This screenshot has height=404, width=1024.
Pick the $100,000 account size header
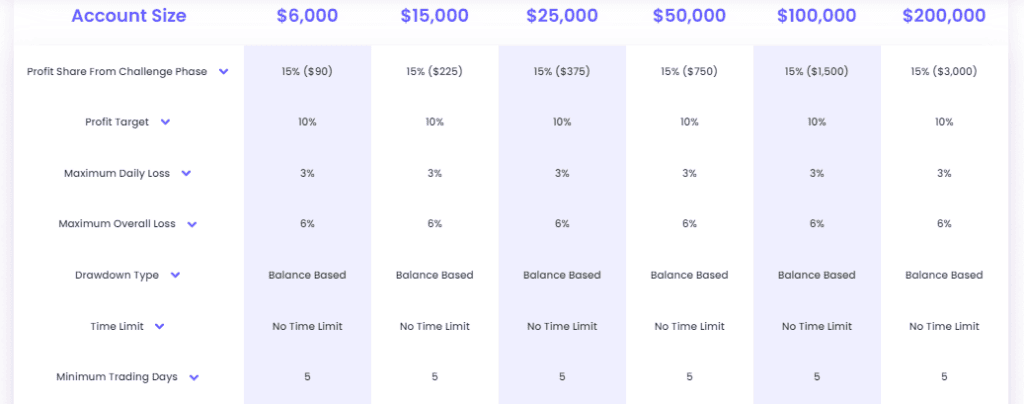click(x=816, y=16)
